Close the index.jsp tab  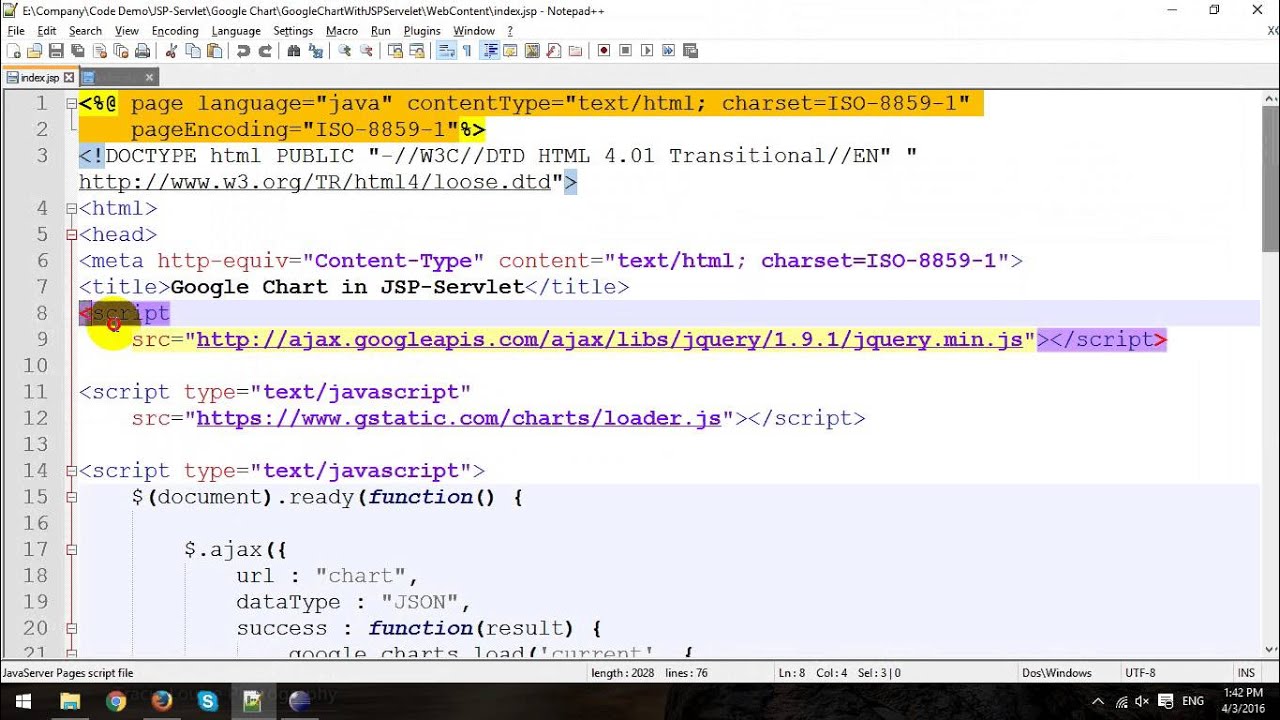click(x=69, y=77)
